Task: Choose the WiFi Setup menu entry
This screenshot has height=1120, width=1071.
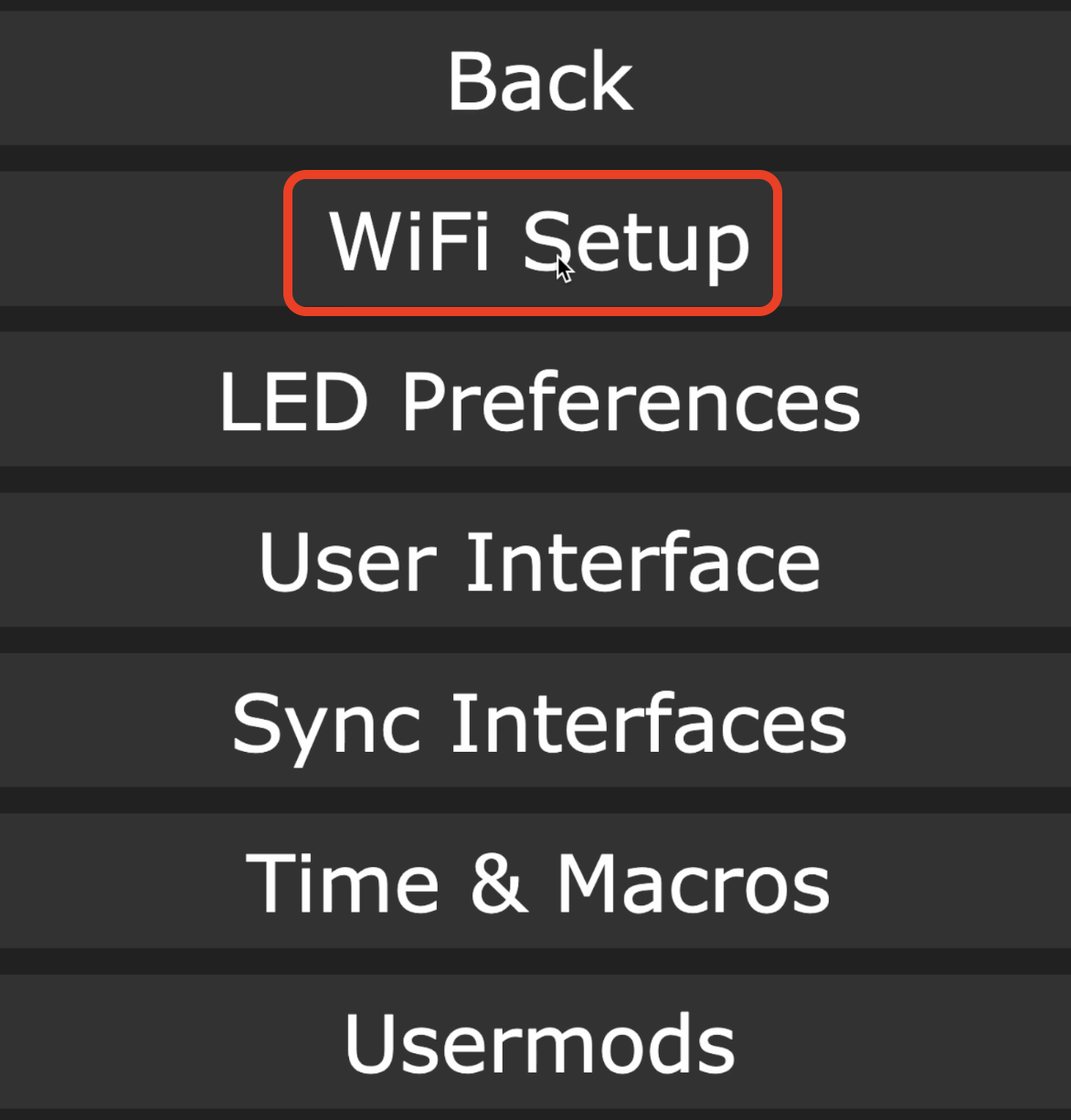Action: click(539, 242)
